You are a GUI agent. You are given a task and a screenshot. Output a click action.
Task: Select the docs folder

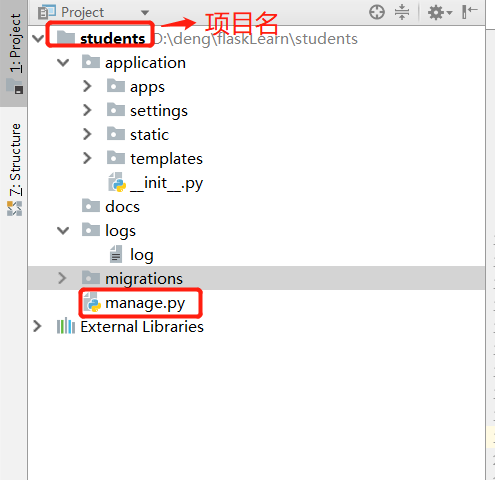122,207
